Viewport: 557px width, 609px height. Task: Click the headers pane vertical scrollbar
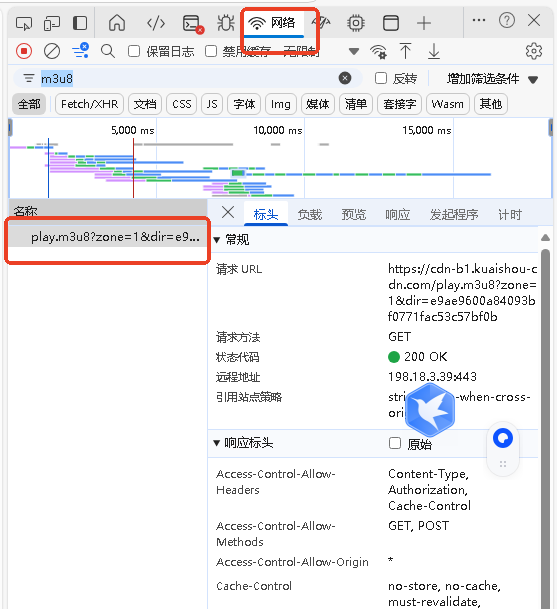click(545, 427)
